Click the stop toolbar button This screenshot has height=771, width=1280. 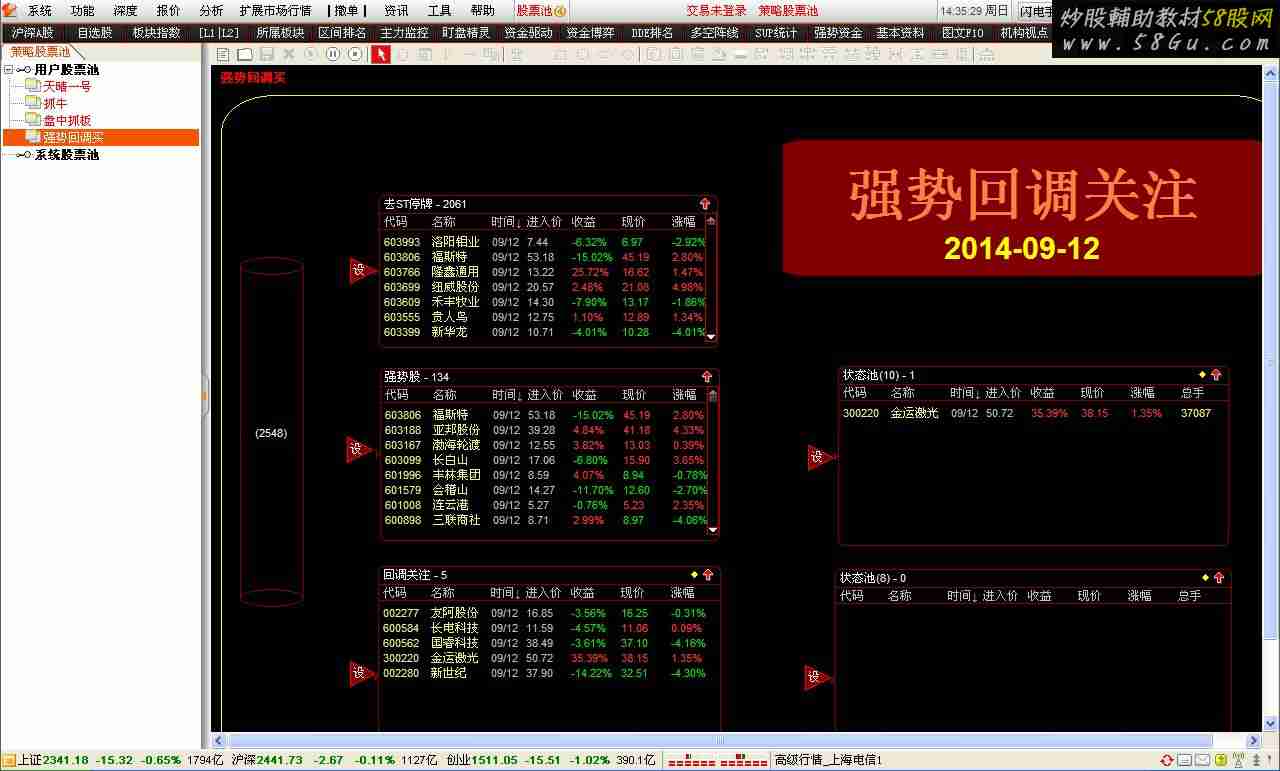(x=355, y=54)
